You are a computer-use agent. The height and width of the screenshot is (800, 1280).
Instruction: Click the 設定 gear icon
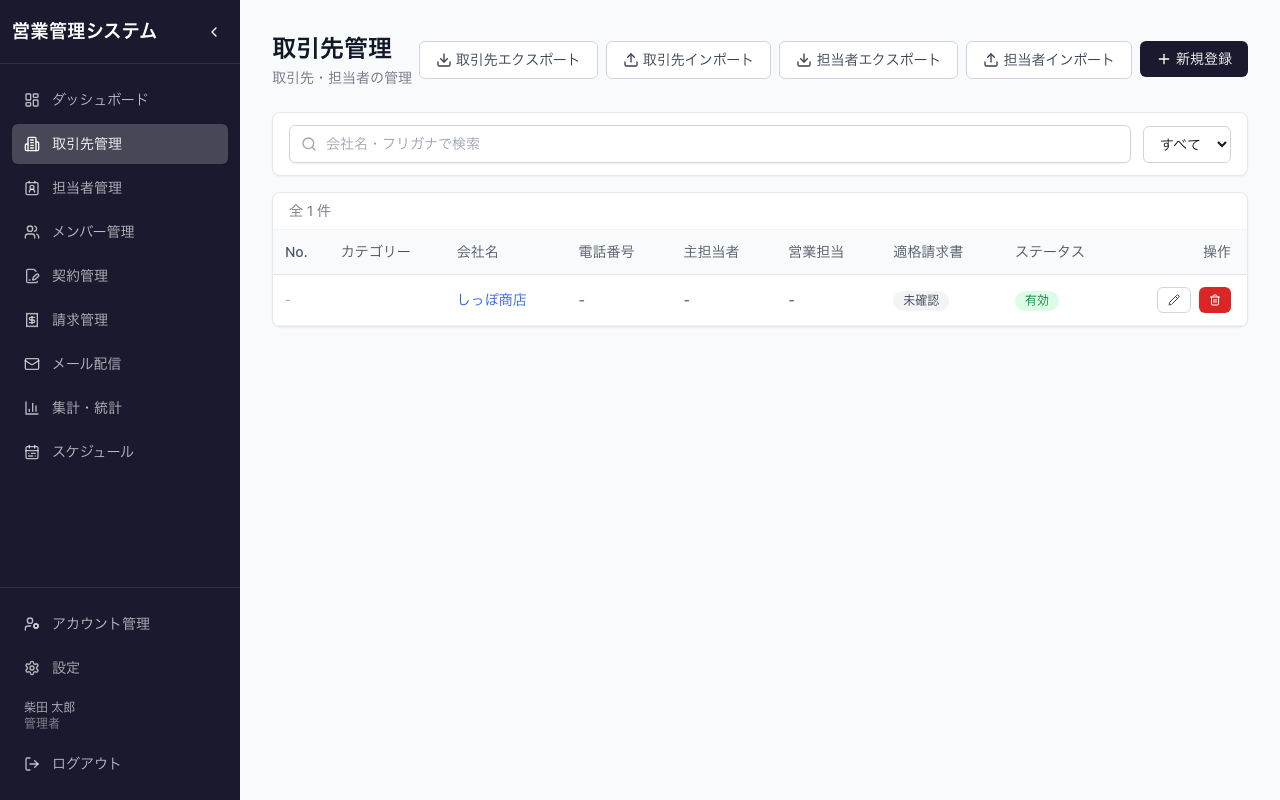point(32,668)
